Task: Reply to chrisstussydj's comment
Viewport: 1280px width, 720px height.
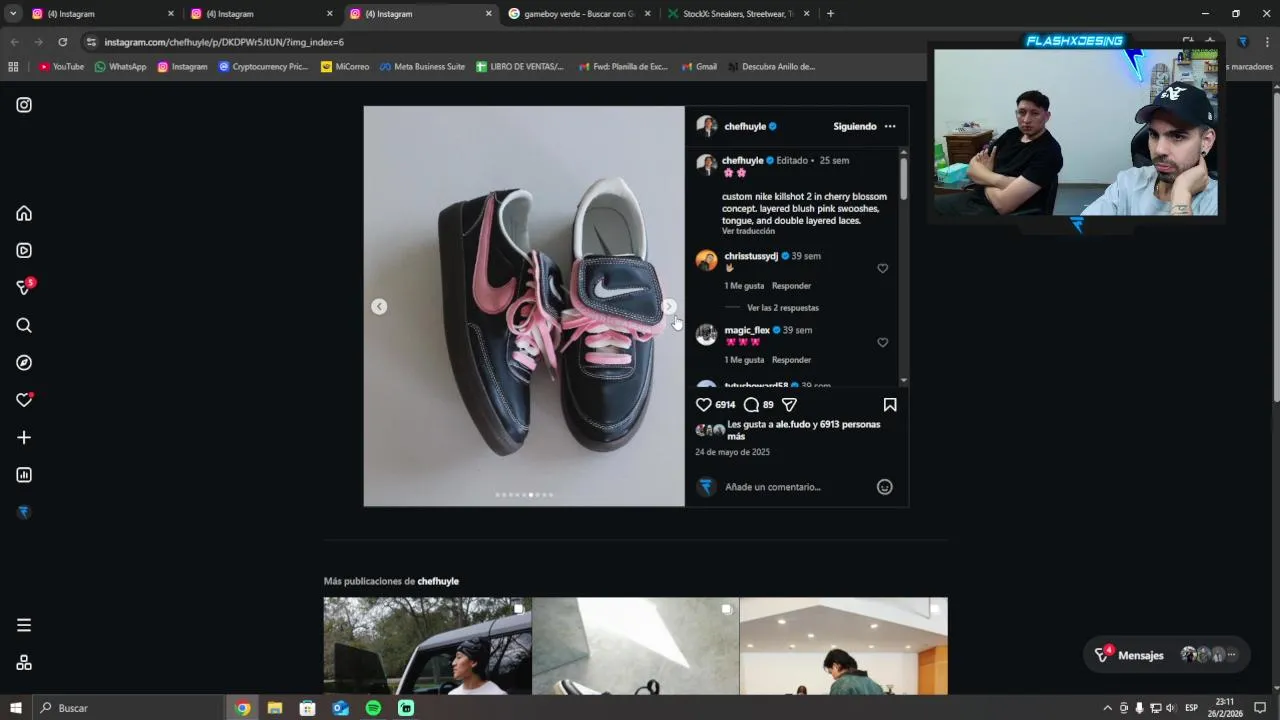Action: tap(791, 286)
